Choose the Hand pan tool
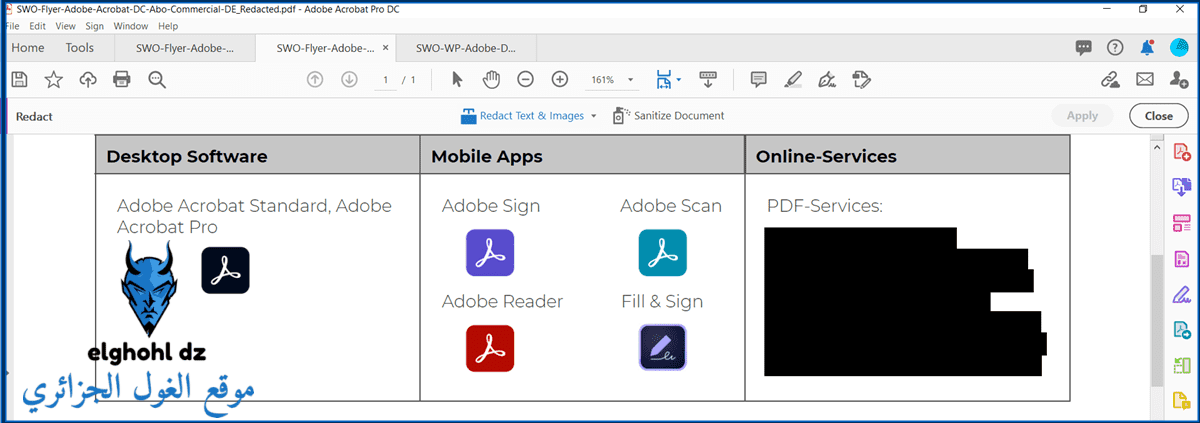This screenshot has width=1200, height=423. [x=491, y=79]
